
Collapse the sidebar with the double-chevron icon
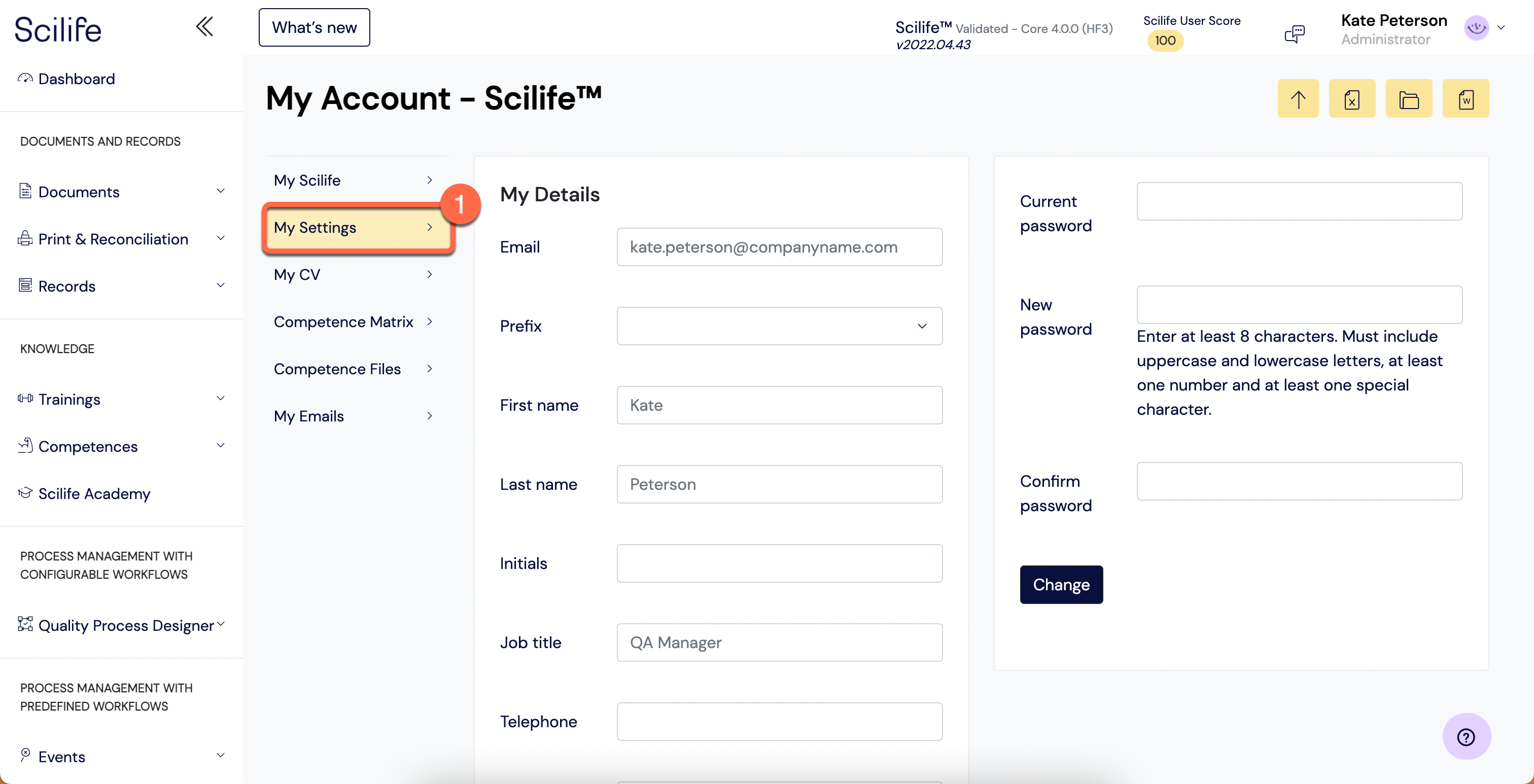click(204, 27)
